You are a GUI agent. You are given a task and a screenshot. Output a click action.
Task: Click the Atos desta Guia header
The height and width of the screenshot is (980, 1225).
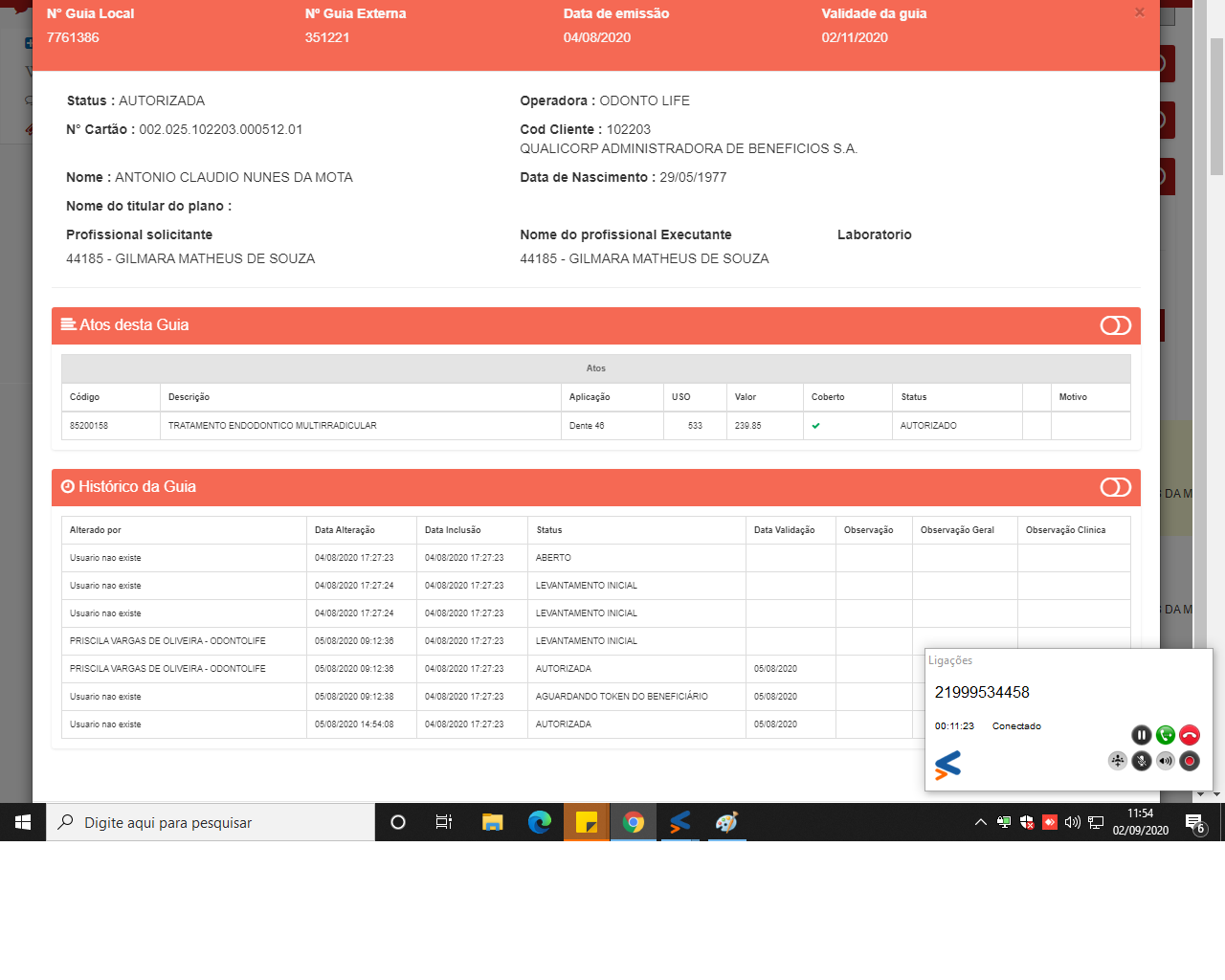(134, 325)
